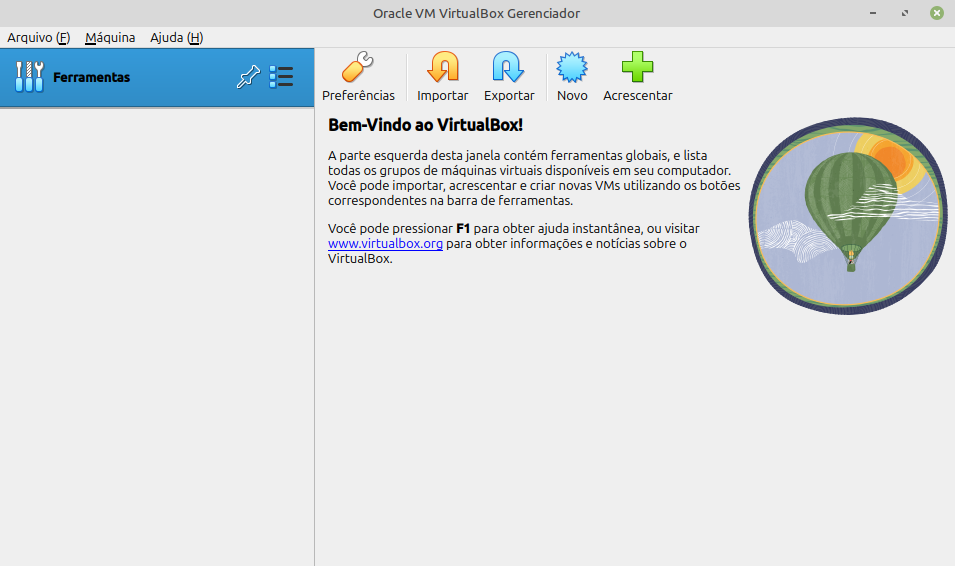Viewport: 955px width, 566px height.
Task: Pin the Ferramentas pane with pushpin icon
Action: point(247,77)
